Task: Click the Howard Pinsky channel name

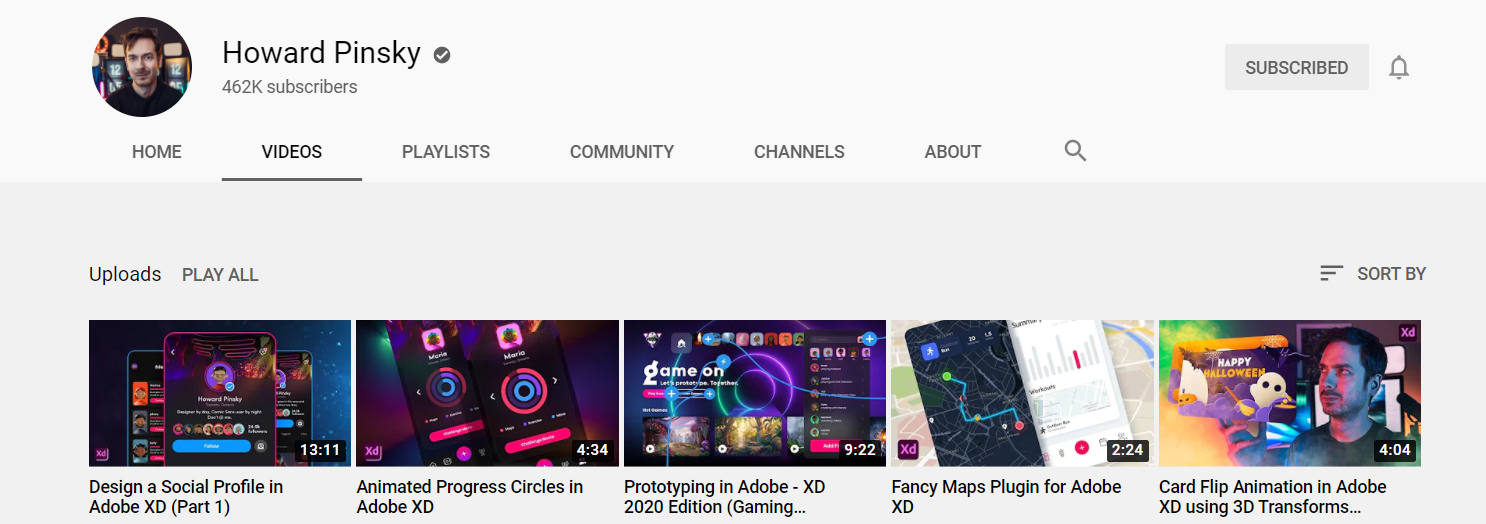Action: (x=321, y=52)
